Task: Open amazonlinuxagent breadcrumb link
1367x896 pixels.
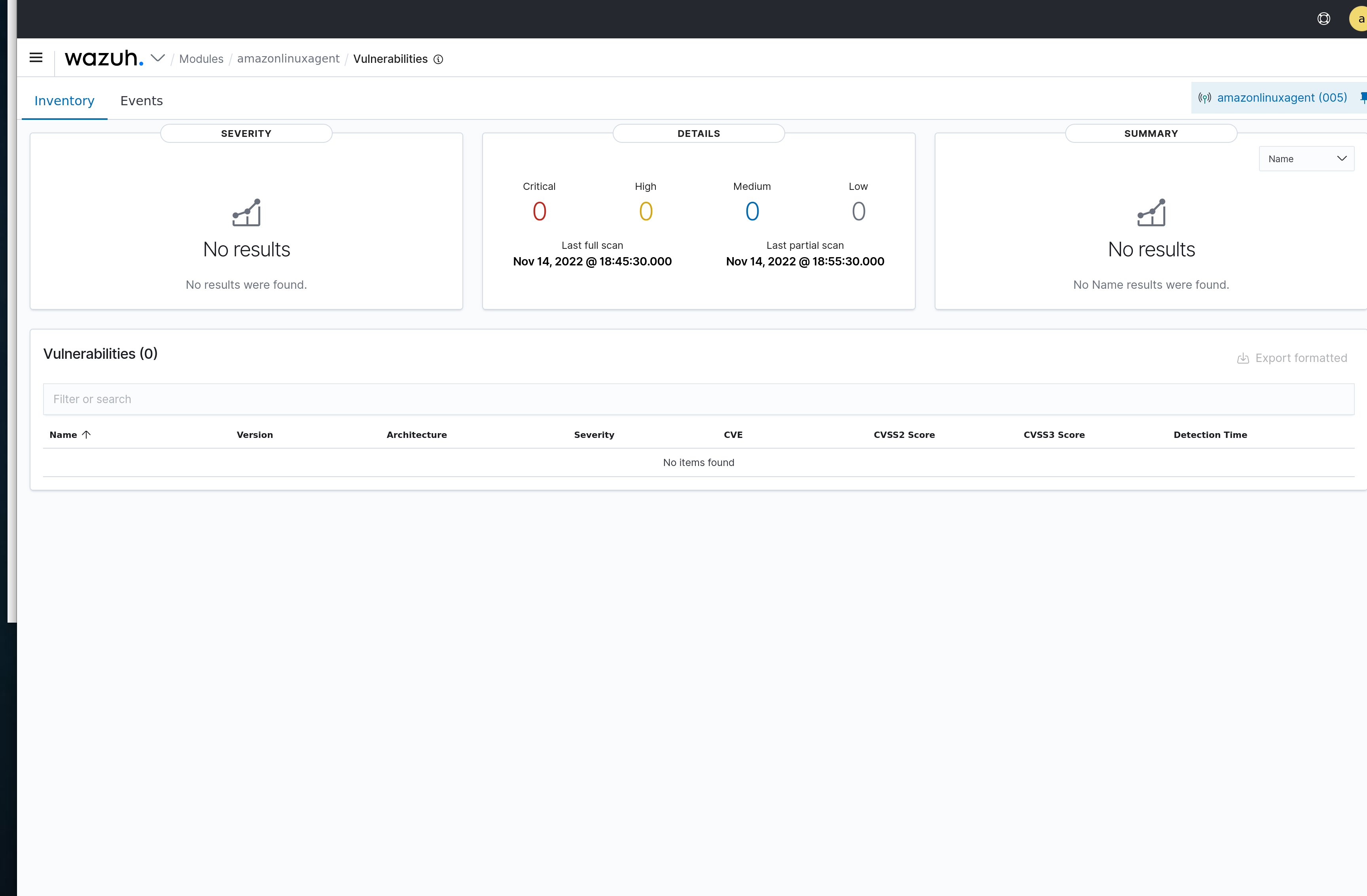Action: coord(288,59)
